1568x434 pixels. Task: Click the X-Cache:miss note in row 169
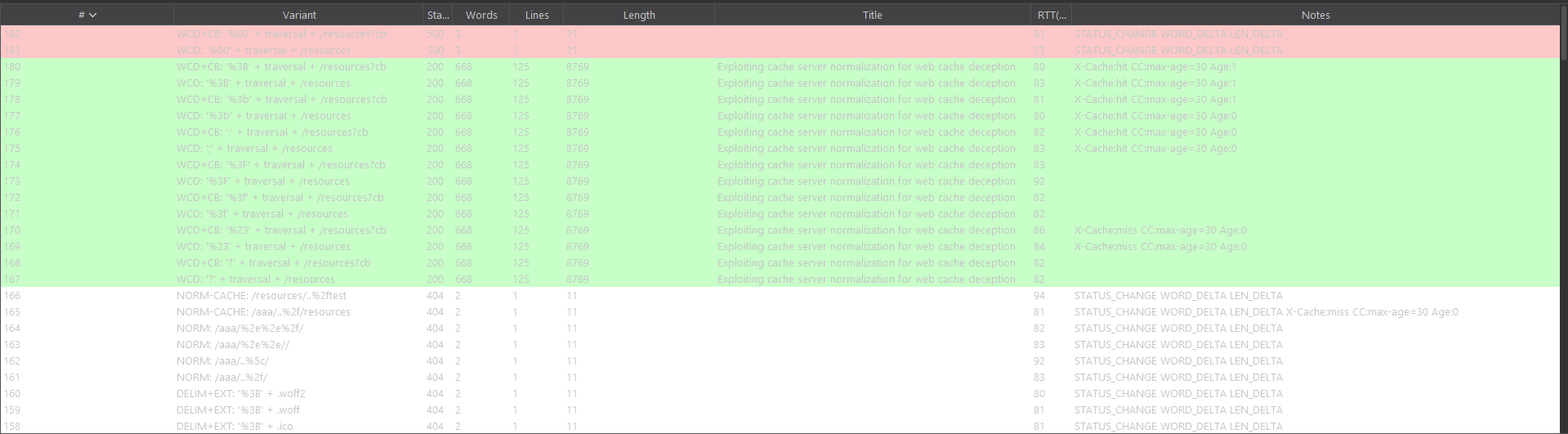[1160, 247]
